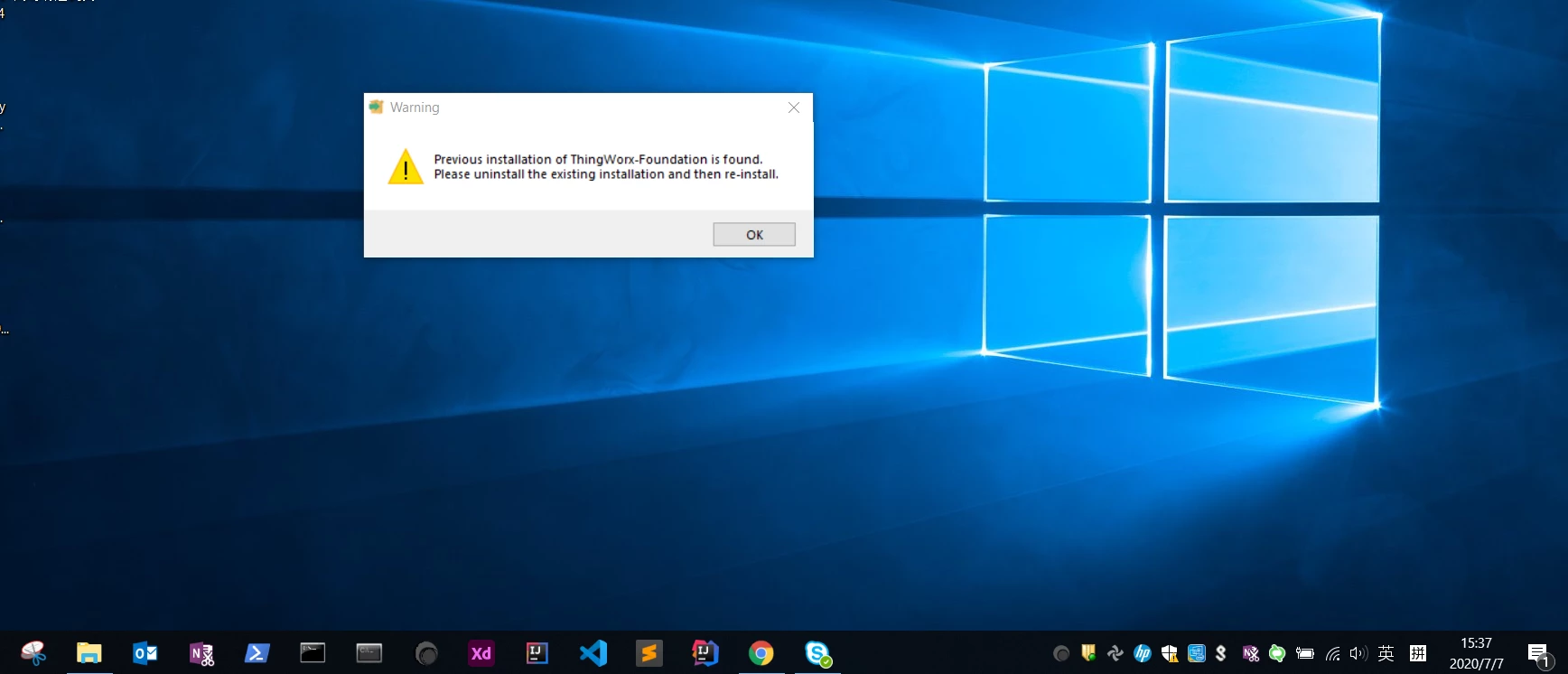The image size is (1568, 674).
Task: Click the "Warning" title text of the dialog
Action: coord(415,108)
